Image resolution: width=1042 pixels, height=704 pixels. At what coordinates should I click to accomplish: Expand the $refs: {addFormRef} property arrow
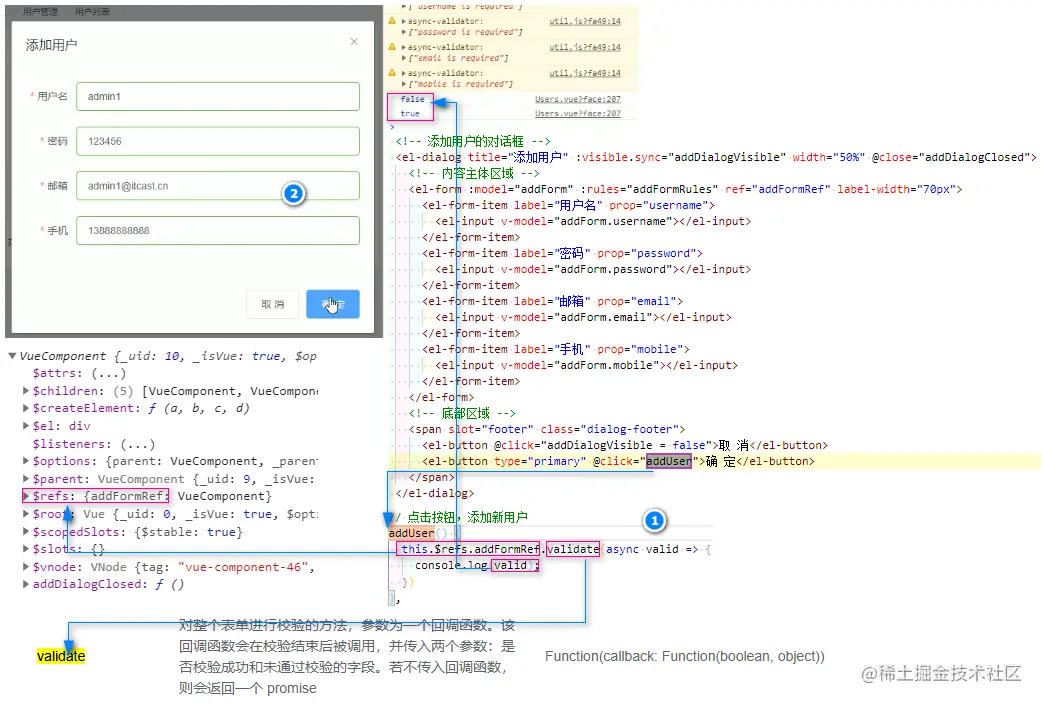pyautogui.click(x=26, y=496)
